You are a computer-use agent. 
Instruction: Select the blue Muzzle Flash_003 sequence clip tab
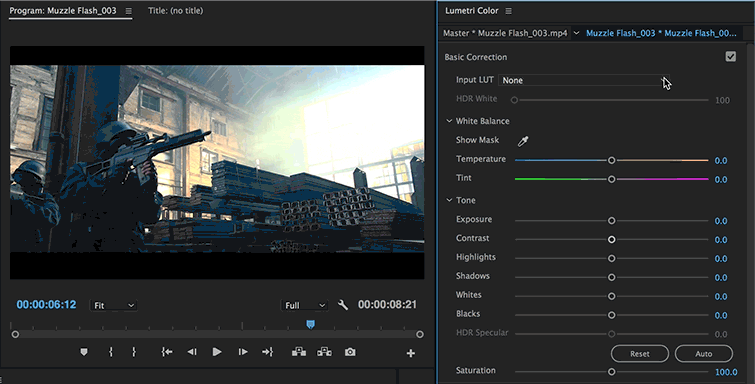point(661,33)
